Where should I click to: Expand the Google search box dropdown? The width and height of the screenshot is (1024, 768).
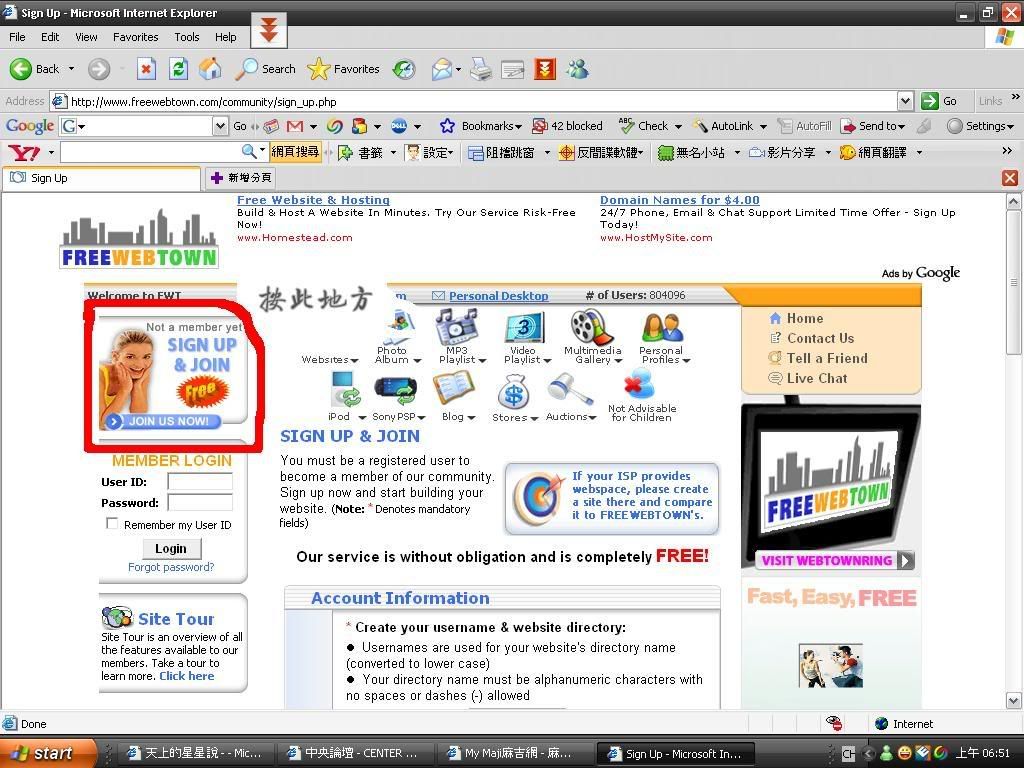(x=221, y=126)
